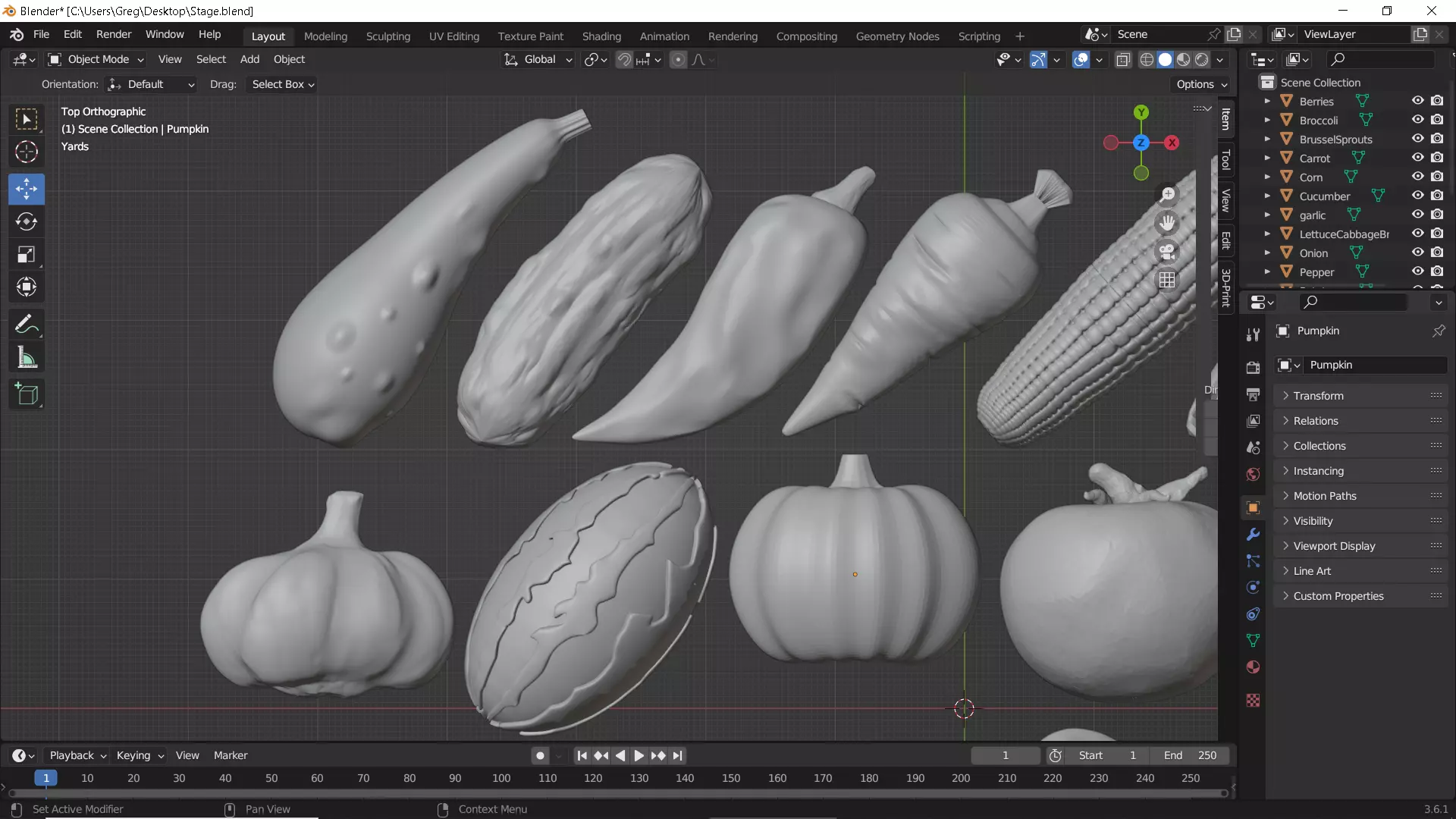
Task: Select the Scale tool
Action: pos(27,254)
